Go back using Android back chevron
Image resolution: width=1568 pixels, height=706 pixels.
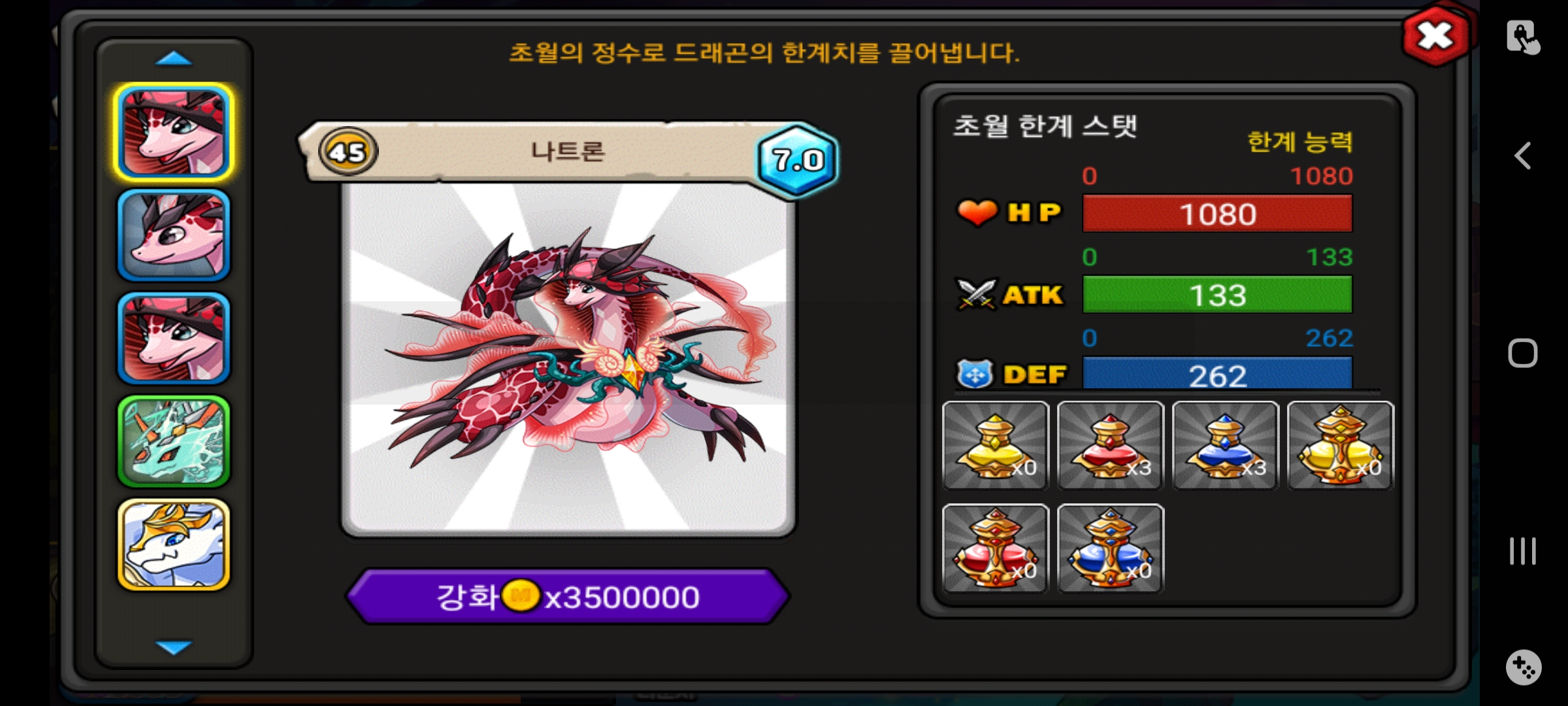1522,156
